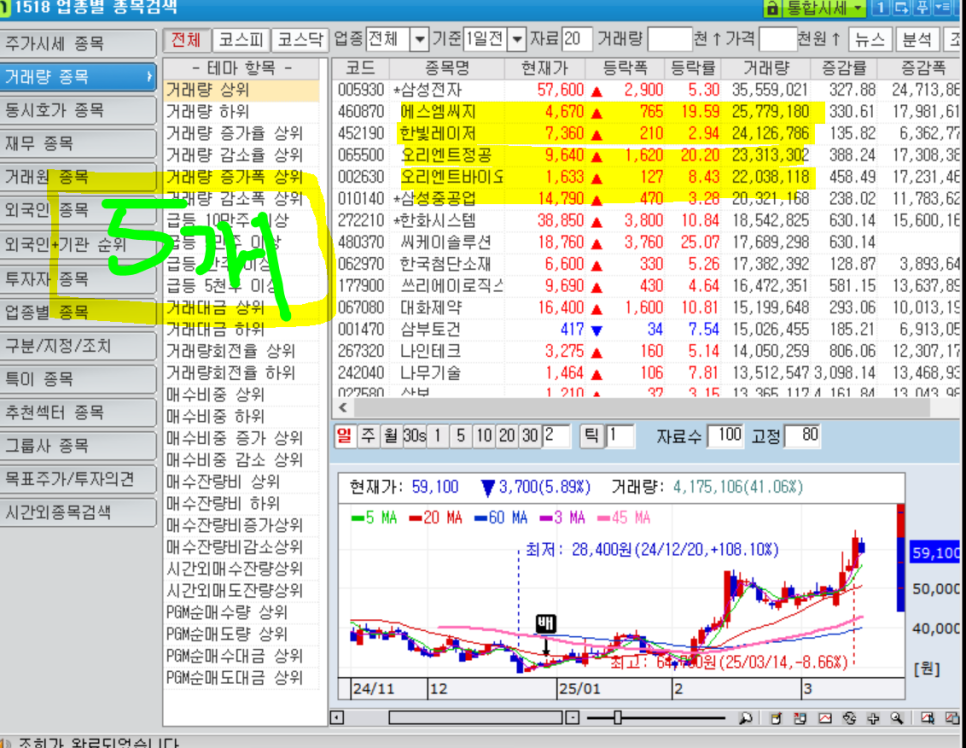Click the stock table horizontal scrollbar
The height and width of the screenshot is (748, 966).
click(x=641, y=407)
